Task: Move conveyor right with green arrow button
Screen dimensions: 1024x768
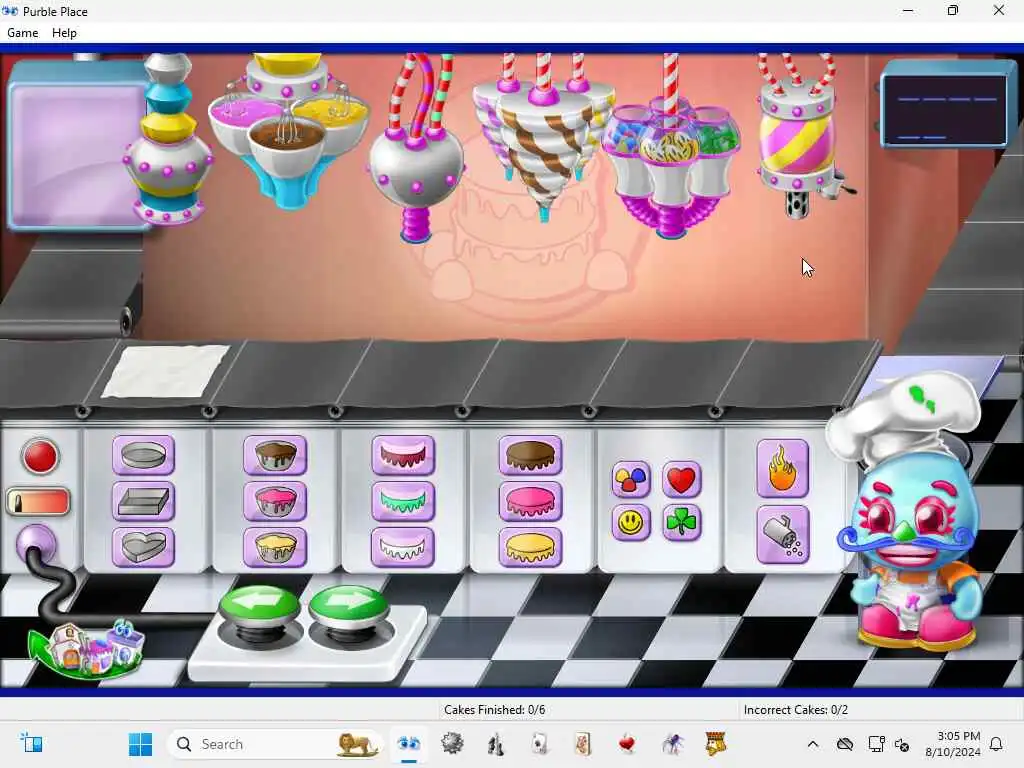Action: 349,605
